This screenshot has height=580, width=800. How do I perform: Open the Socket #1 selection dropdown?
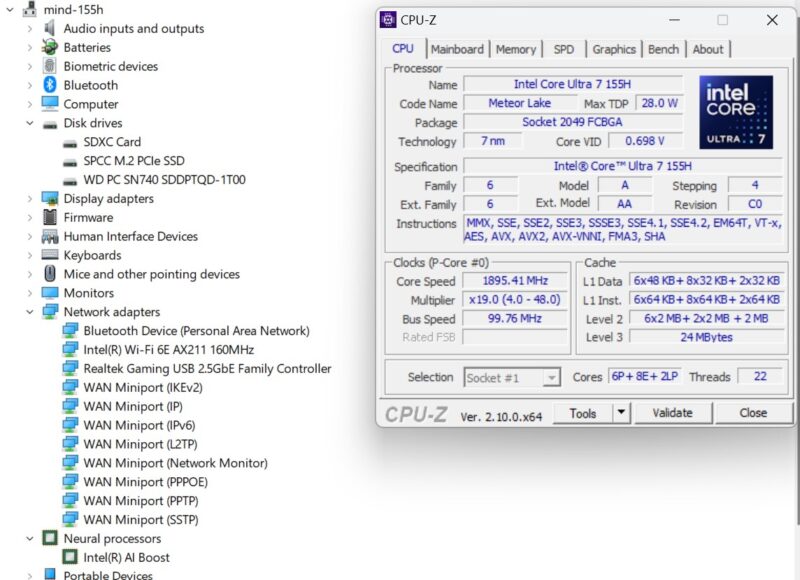coord(550,378)
